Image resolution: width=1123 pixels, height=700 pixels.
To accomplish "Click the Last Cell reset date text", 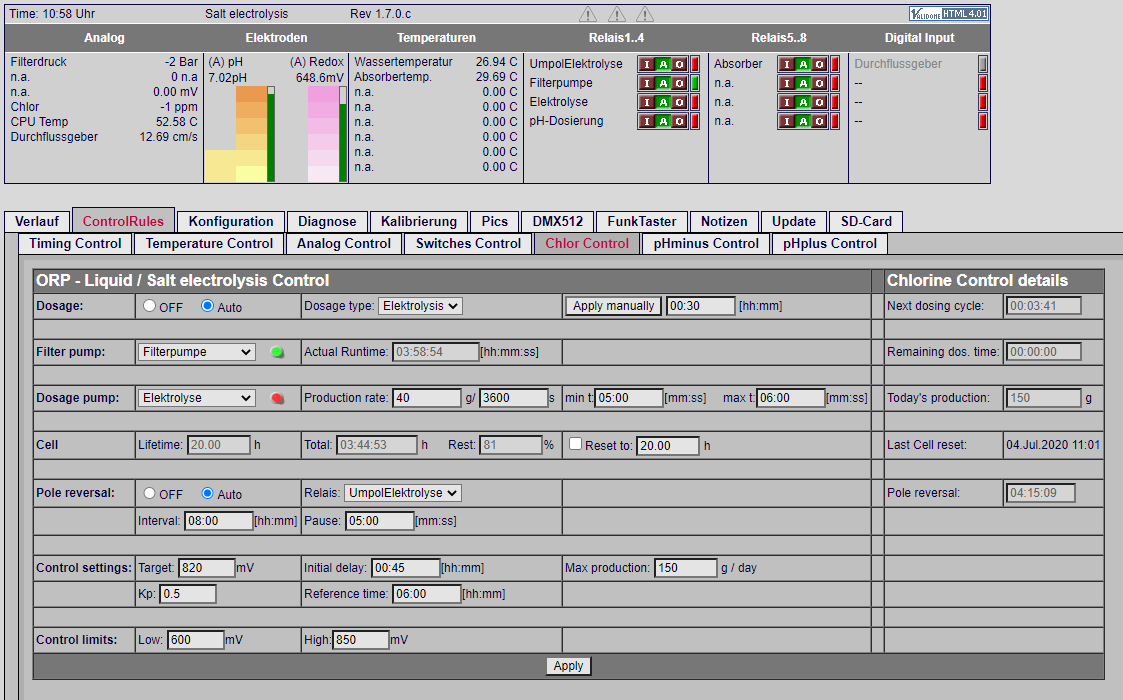I will coord(1053,445).
